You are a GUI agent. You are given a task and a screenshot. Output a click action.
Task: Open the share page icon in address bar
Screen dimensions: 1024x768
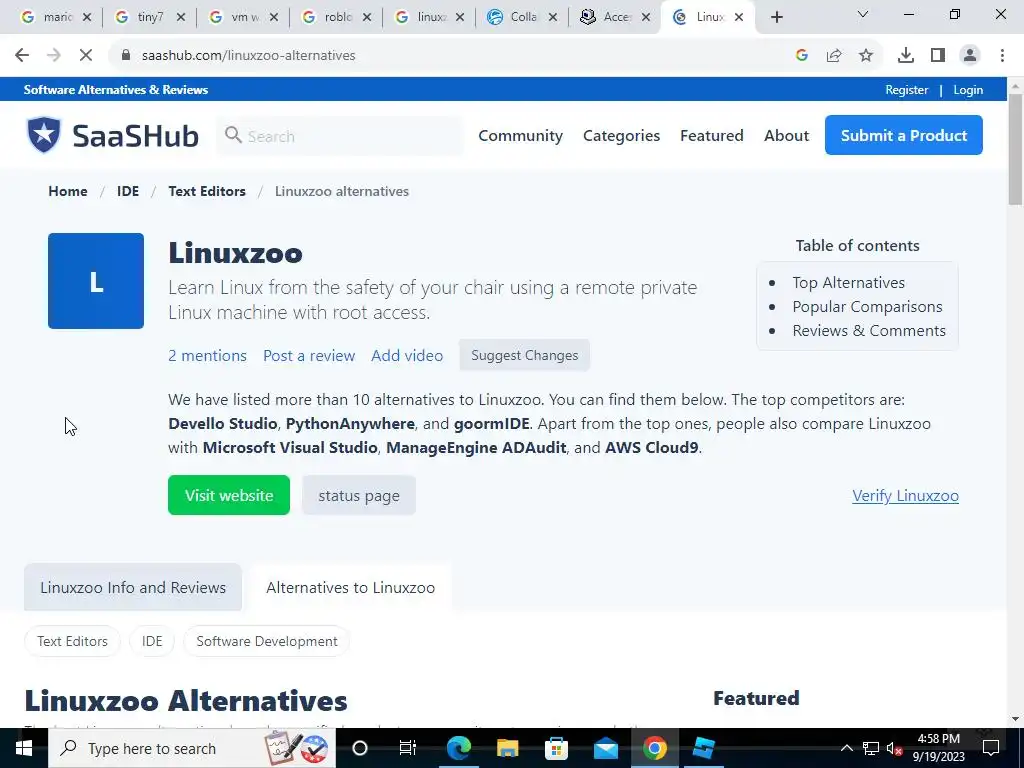834,56
